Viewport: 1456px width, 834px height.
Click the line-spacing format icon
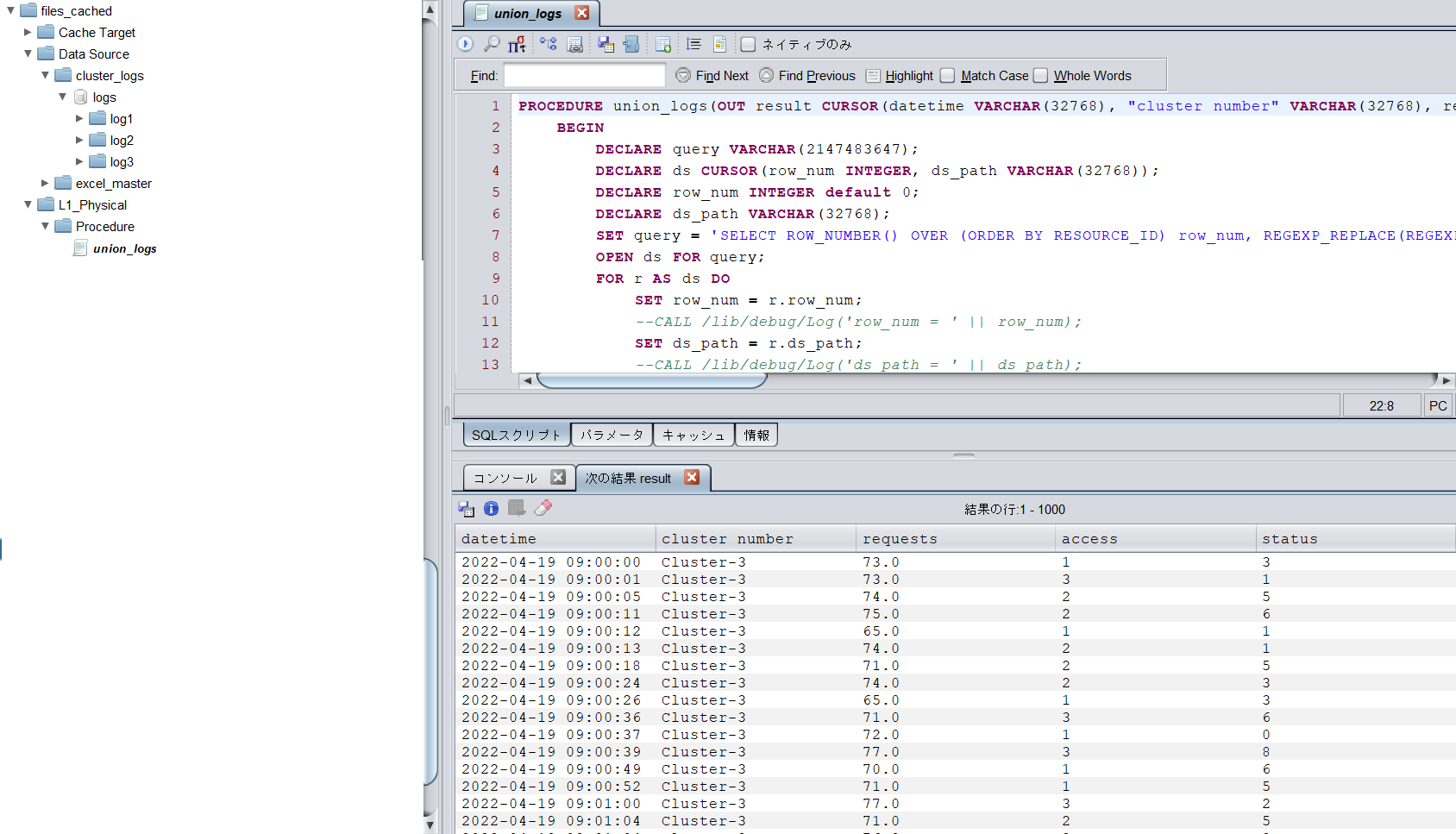[x=693, y=44]
